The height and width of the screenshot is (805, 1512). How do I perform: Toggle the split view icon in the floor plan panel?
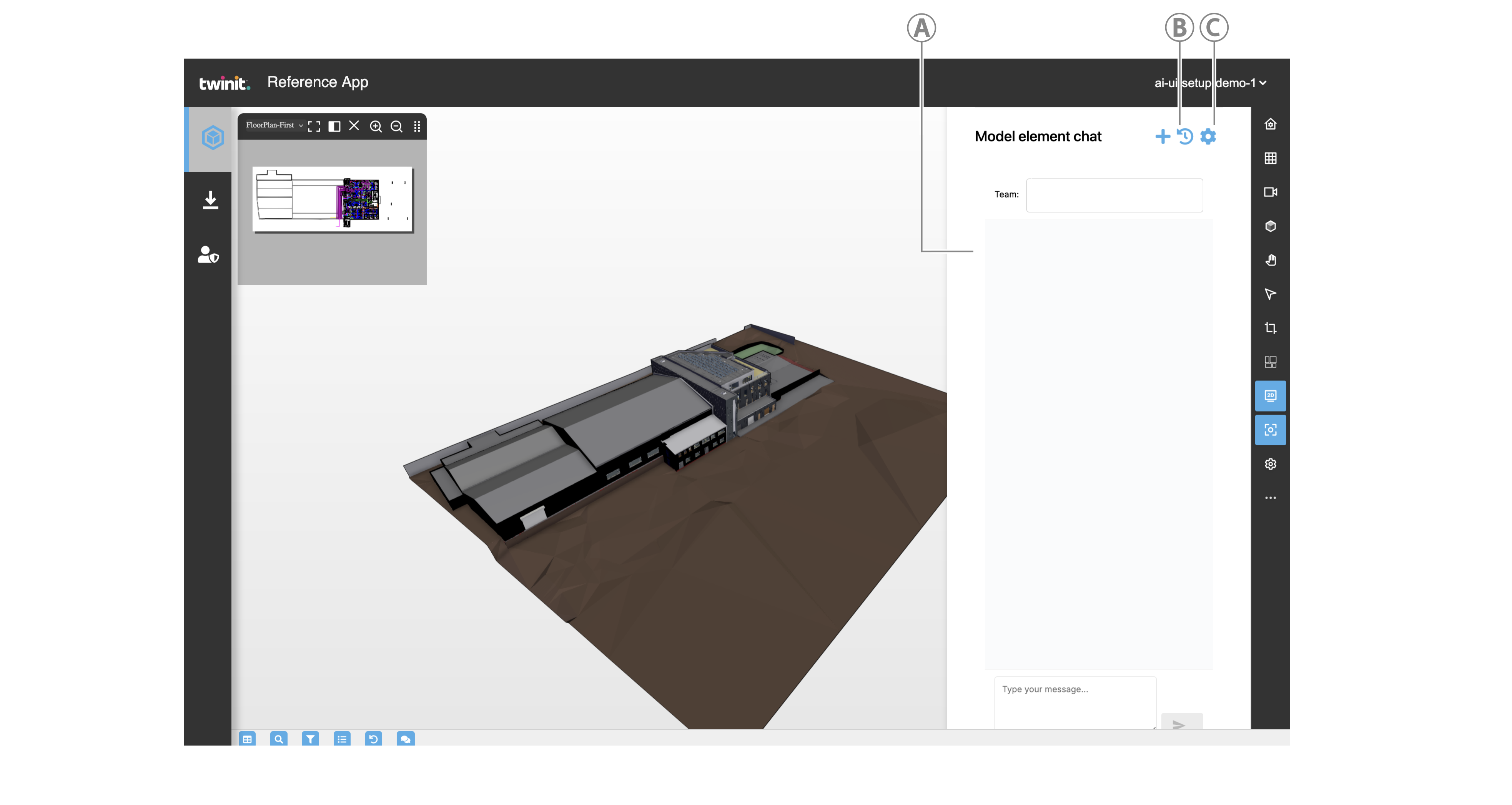334,126
